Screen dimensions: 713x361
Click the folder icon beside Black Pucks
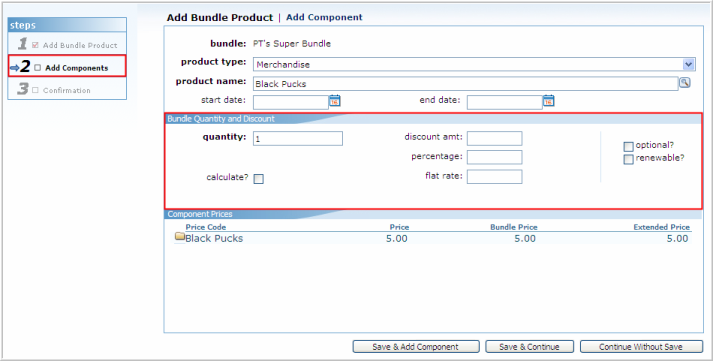(180, 236)
